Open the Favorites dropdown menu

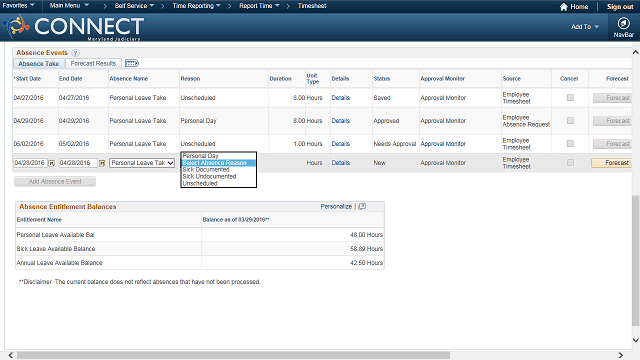18,6
